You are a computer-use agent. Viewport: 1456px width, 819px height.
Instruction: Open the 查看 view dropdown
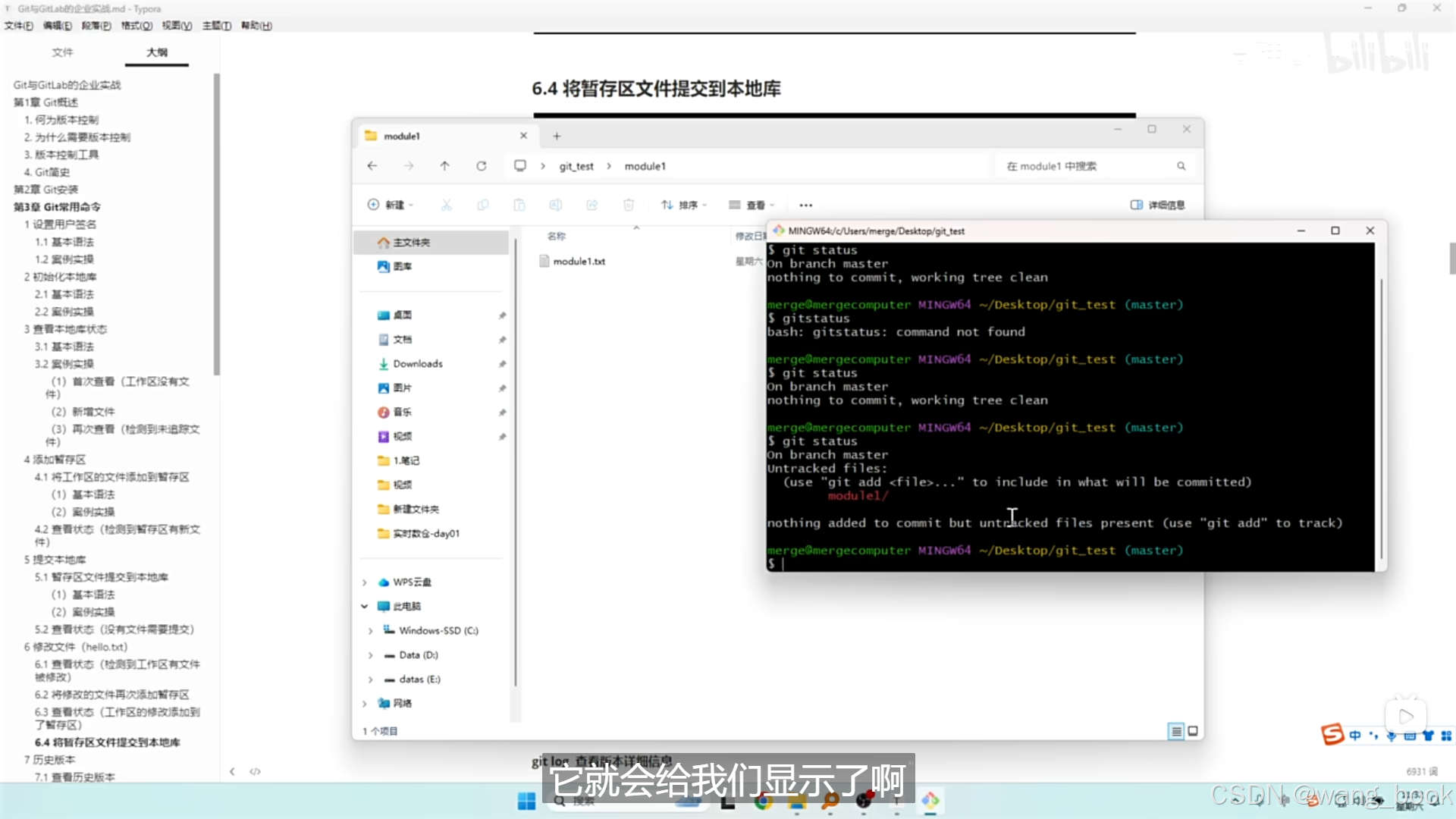(x=752, y=205)
